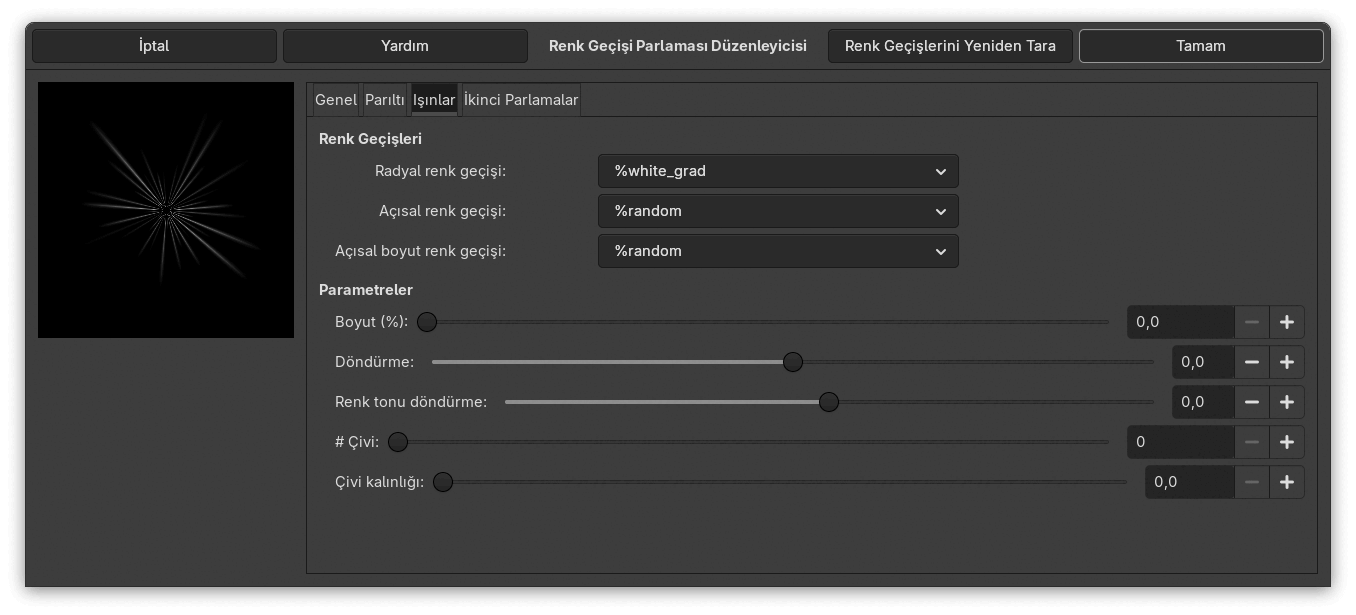Click the # Çivi value field
Image resolution: width=1356 pixels, height=615 pixels.
(x=1180, y=442)
